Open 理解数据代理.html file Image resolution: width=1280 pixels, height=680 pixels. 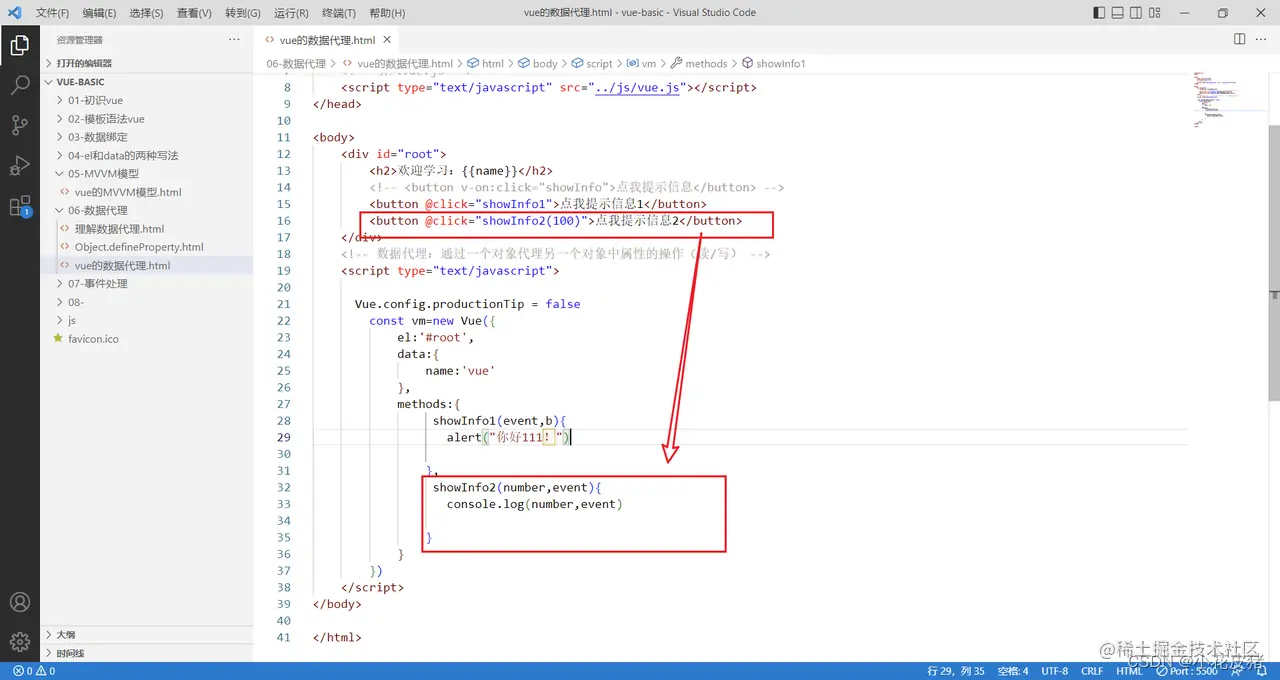(146, 229)
